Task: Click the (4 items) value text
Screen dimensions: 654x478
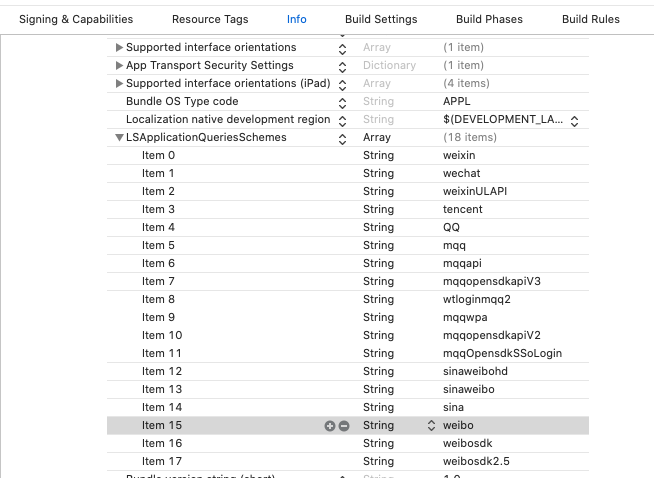Action: click(466, 83)
